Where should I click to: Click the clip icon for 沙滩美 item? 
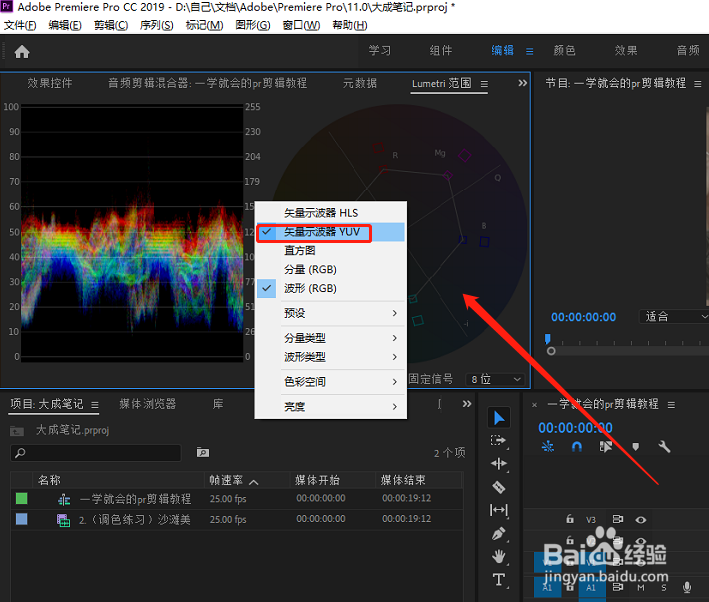[x=63, y=520]
